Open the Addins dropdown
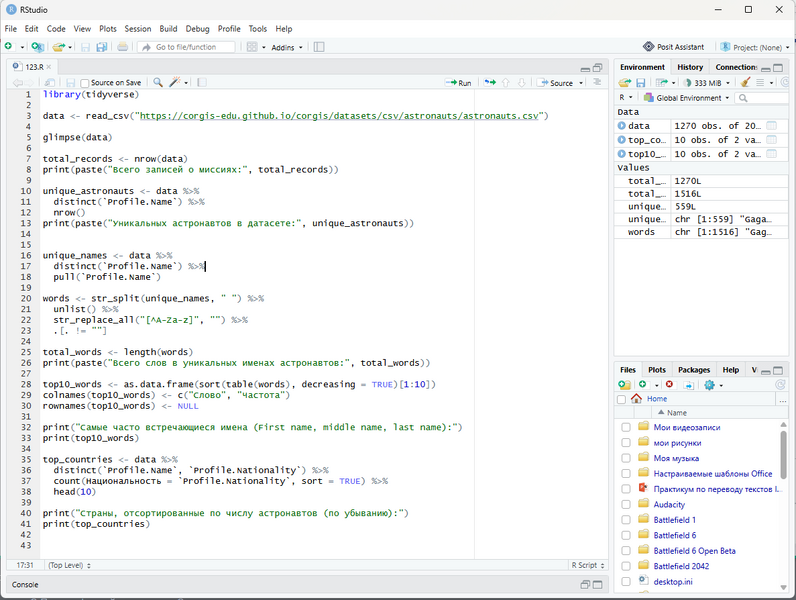 click(287, 47)
